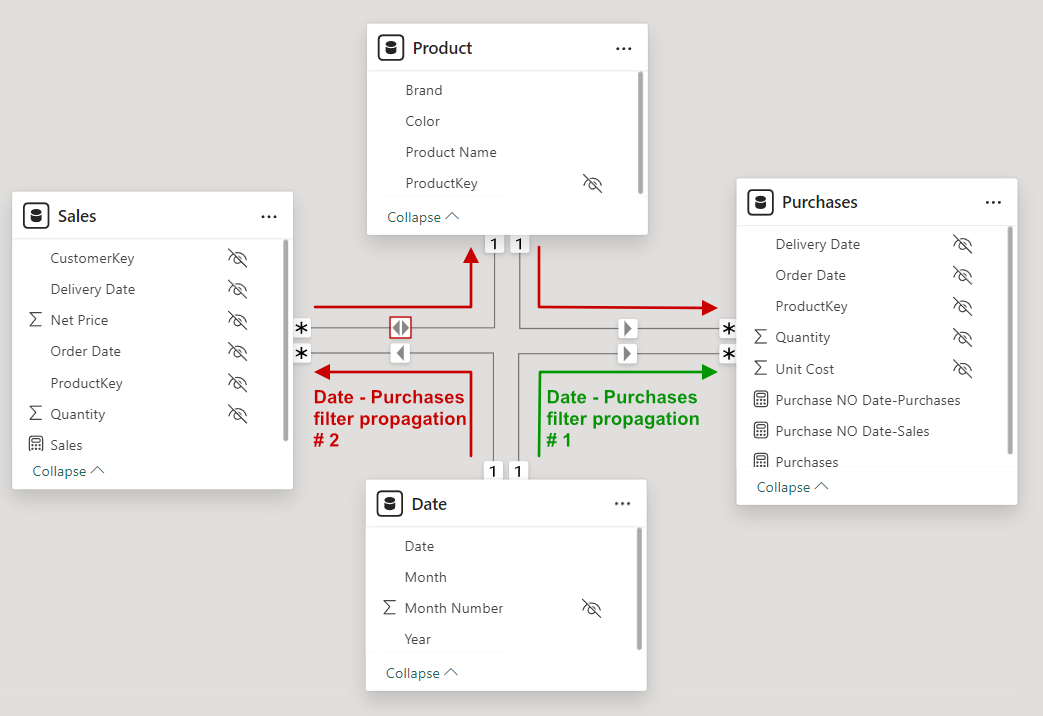
Task: Click the Purchases table vertical scrollbar
Action: point(1010,341)
